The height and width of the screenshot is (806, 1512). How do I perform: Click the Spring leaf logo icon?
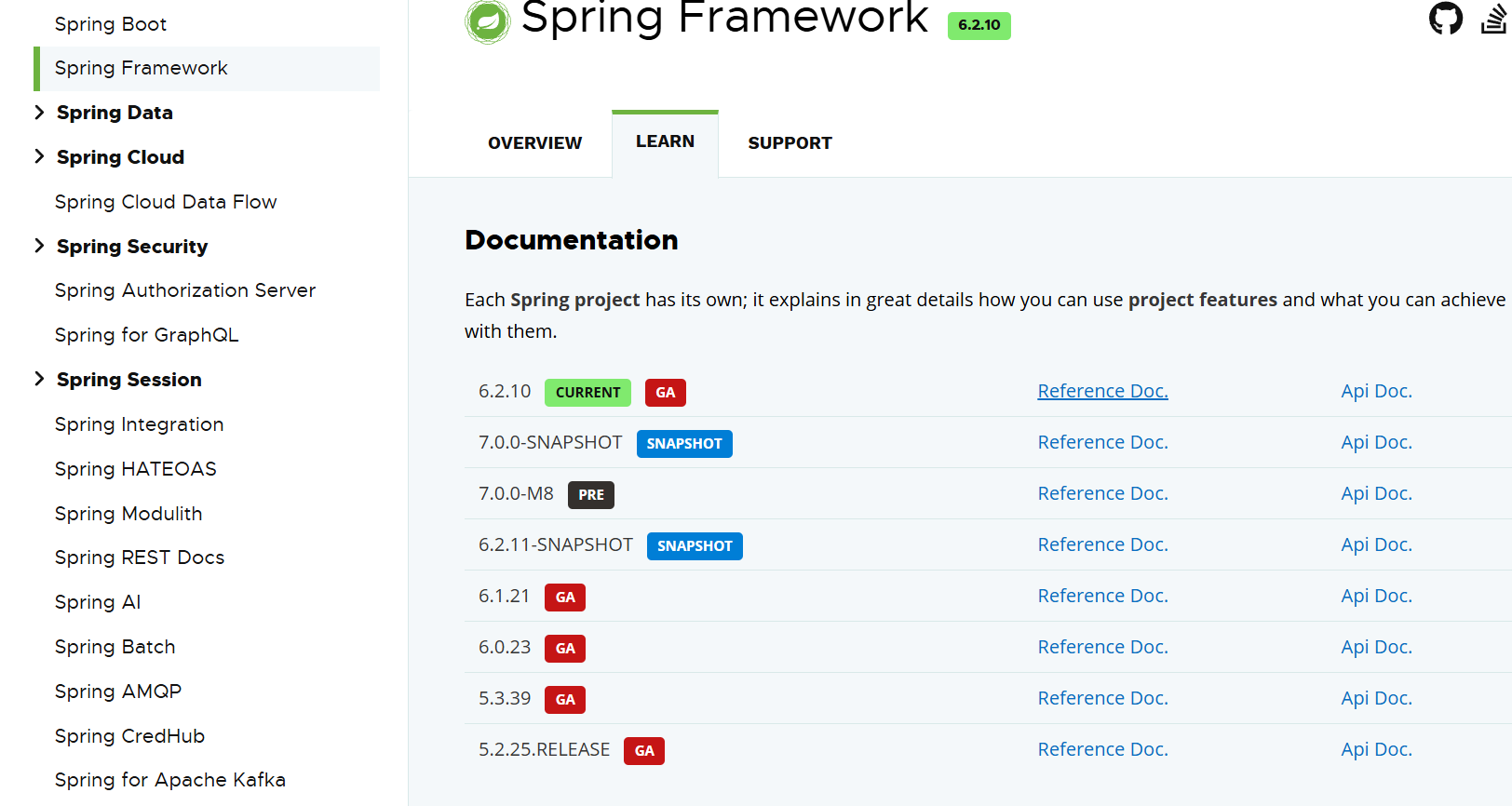click(488, 21)
